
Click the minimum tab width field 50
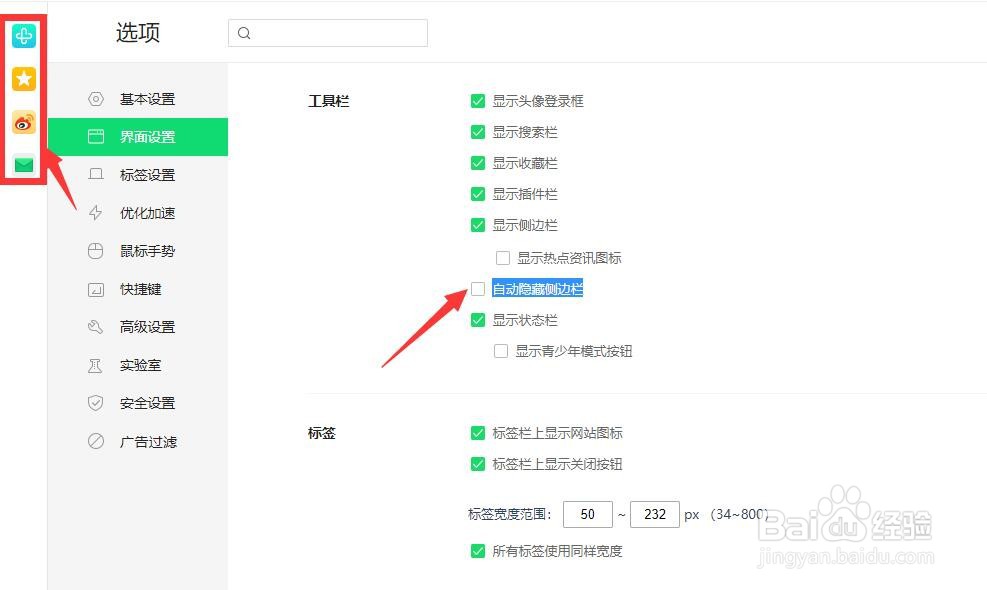(588, 514)
